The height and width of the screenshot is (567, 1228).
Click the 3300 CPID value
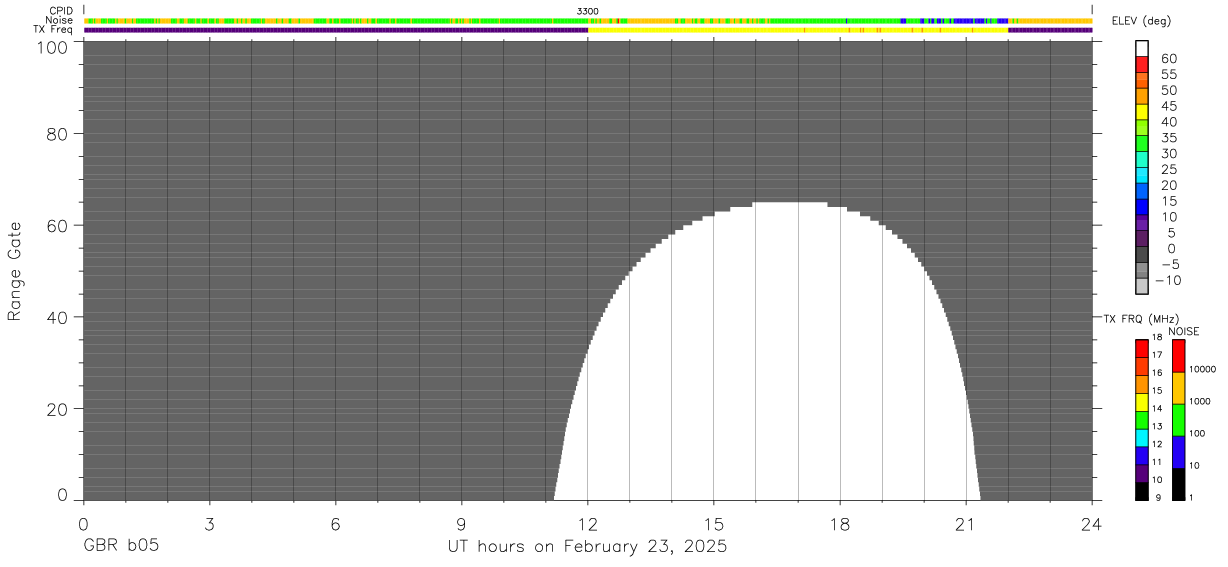tap(588, 10)
